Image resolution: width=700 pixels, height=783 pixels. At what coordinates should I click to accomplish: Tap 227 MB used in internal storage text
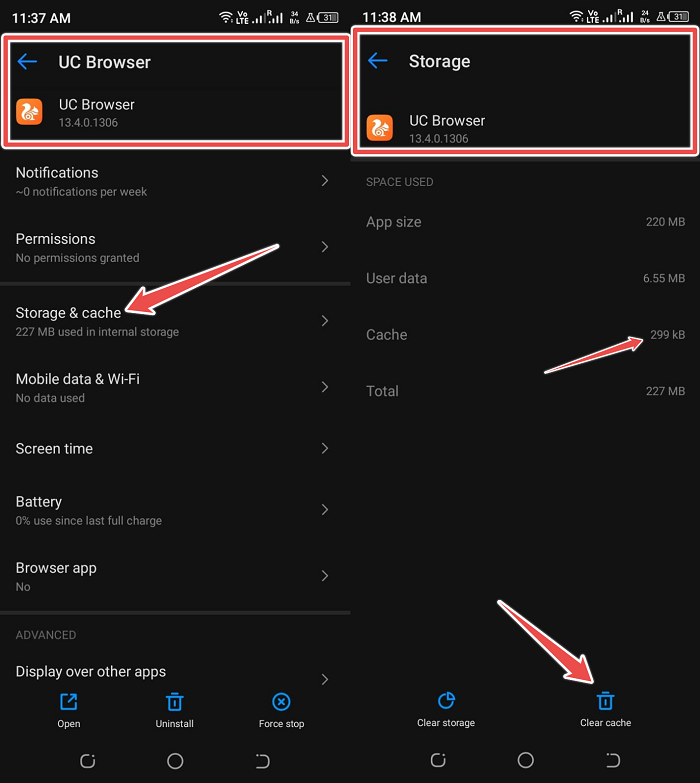point(97,332)
